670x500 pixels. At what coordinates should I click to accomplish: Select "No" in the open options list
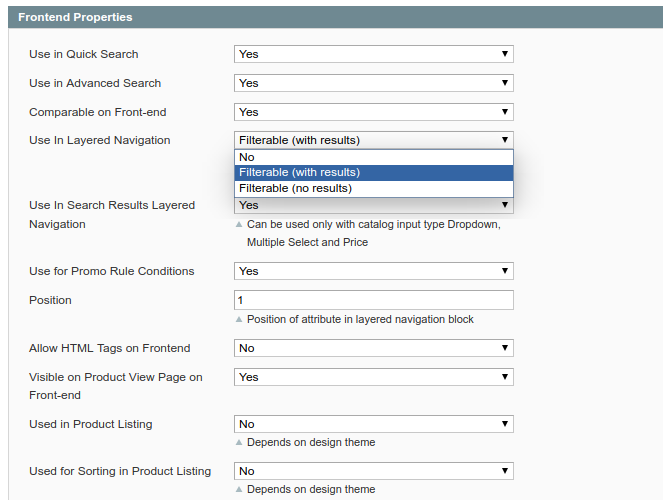[x=374, y=157]
